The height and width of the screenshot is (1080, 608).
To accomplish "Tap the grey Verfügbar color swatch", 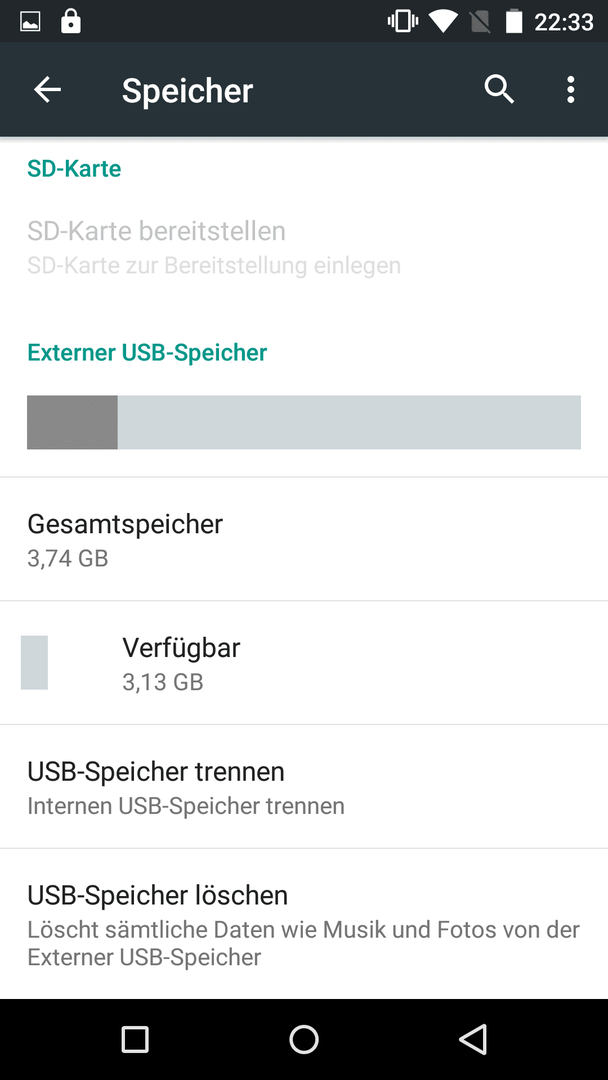I will pyautogui.click(x=34, y=663).
